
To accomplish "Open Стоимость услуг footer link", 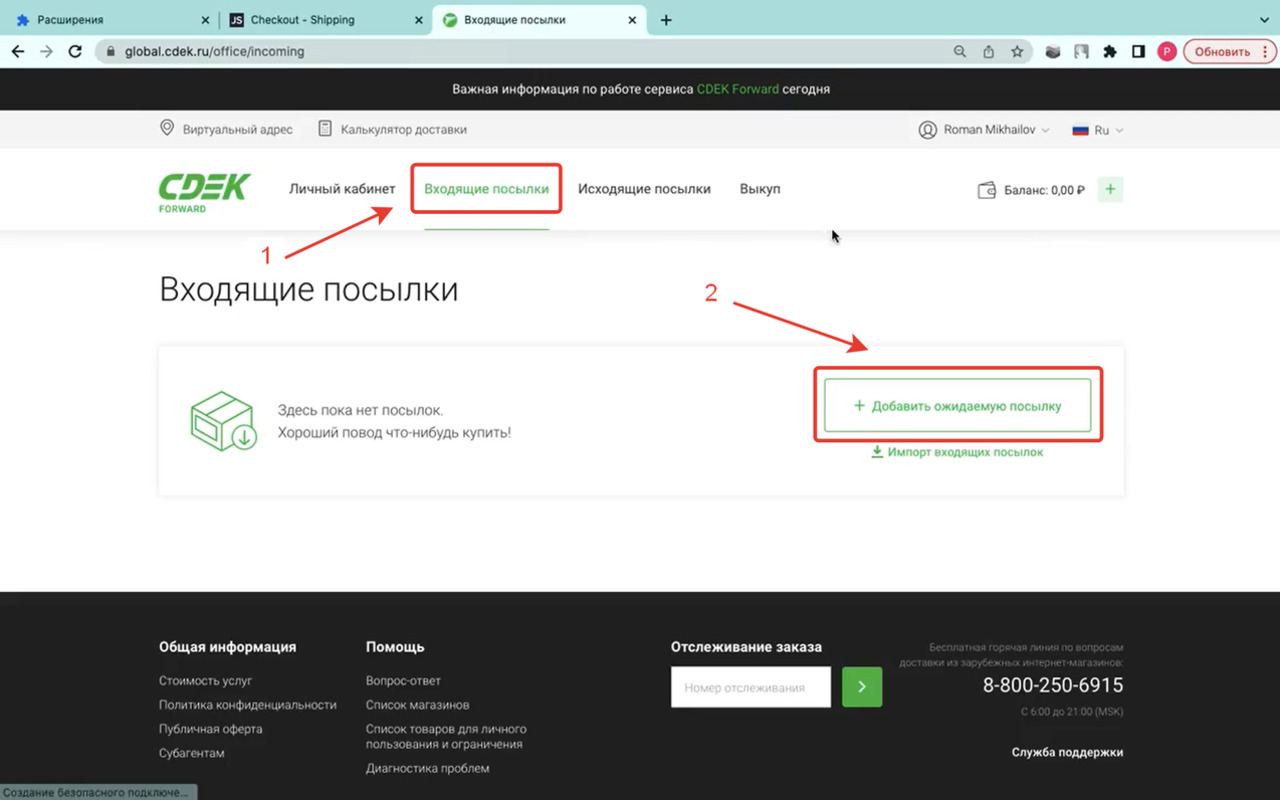I will [206, 681].
